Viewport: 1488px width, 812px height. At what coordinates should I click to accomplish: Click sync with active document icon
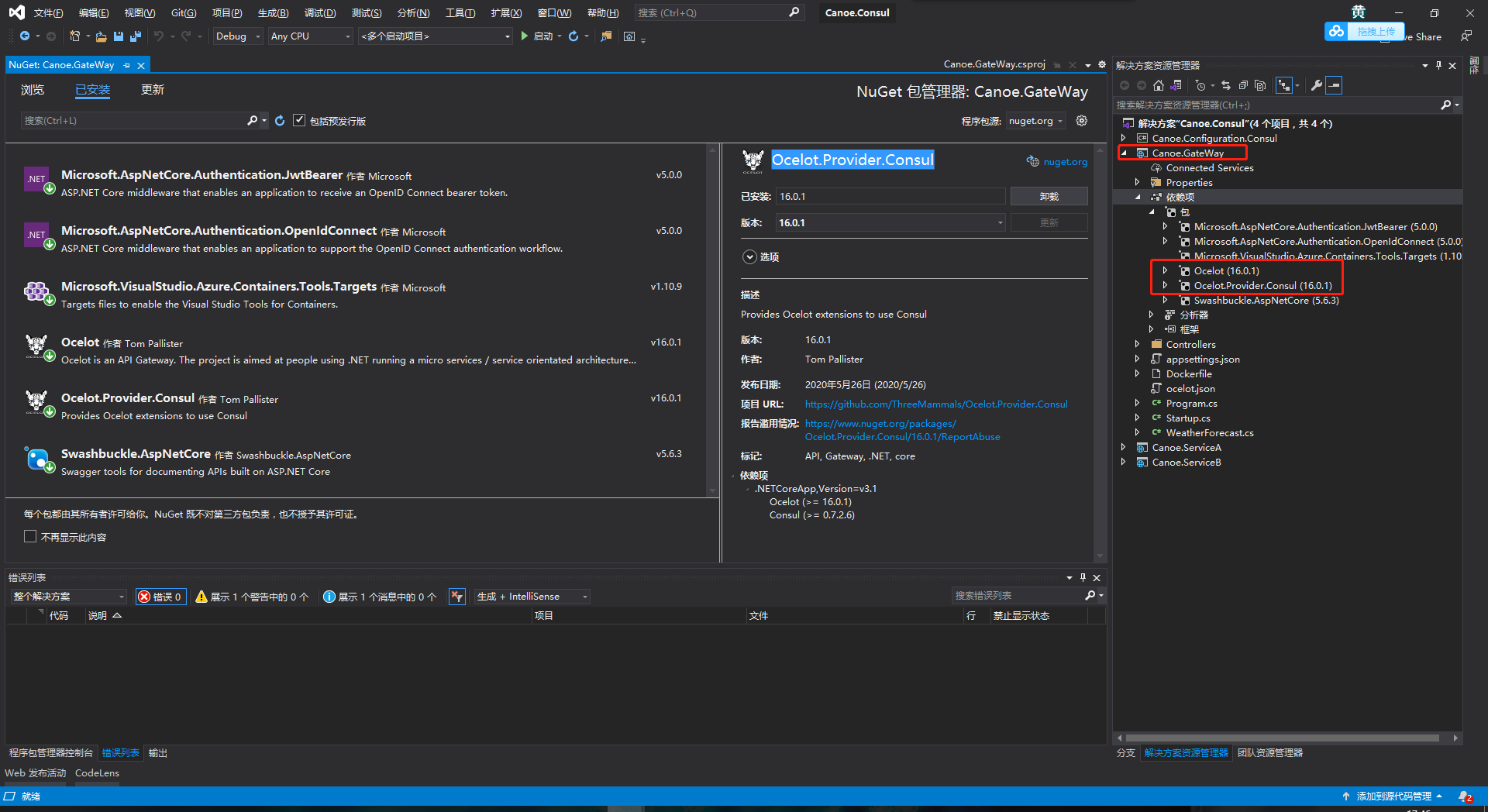coord(1226,85)
